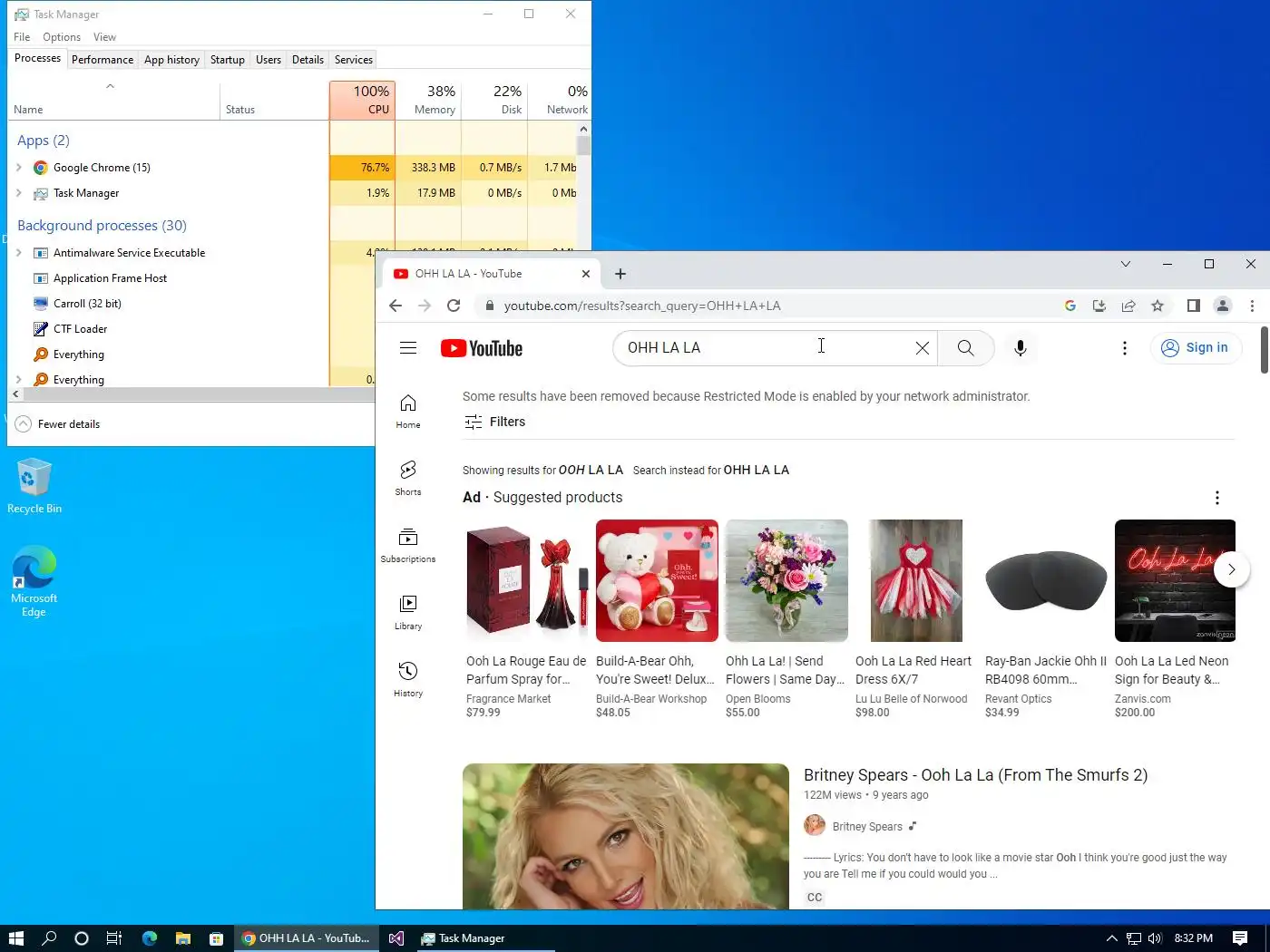Image resolution: width=1270 pixels, height=952 pixels.
Task: Open Task View on taskbar
Action: [x=114, y=938]
